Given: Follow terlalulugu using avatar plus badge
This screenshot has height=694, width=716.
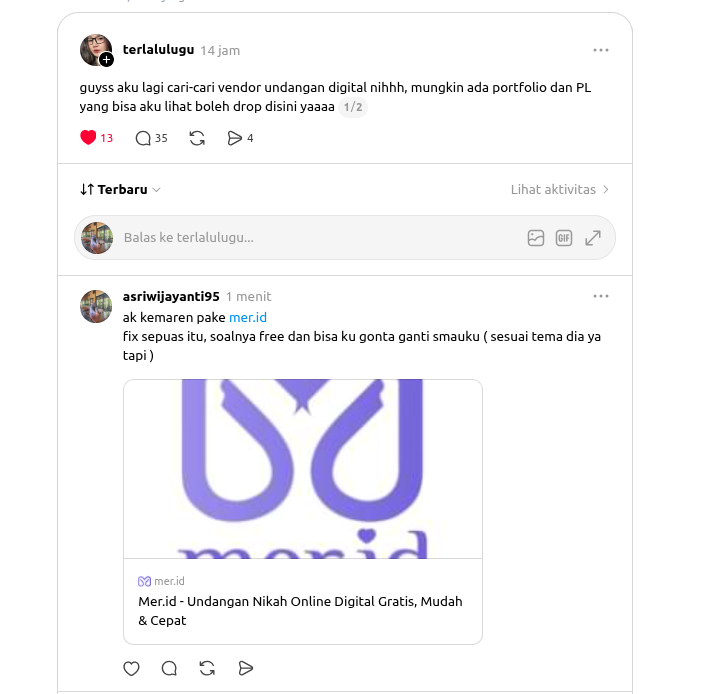Looking at the screenshot, I should pos(106,59).
